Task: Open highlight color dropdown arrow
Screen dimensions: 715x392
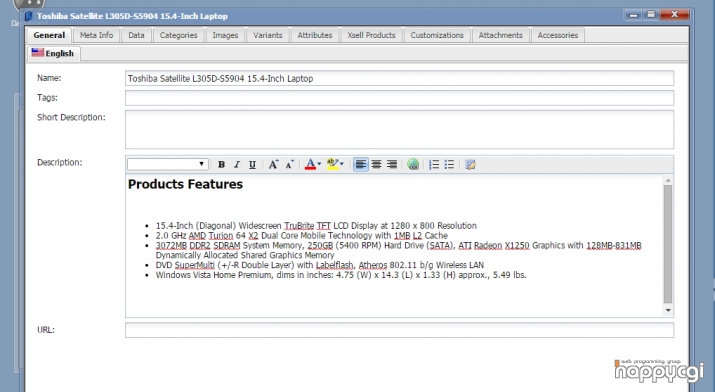Action: tap(342, 164)
